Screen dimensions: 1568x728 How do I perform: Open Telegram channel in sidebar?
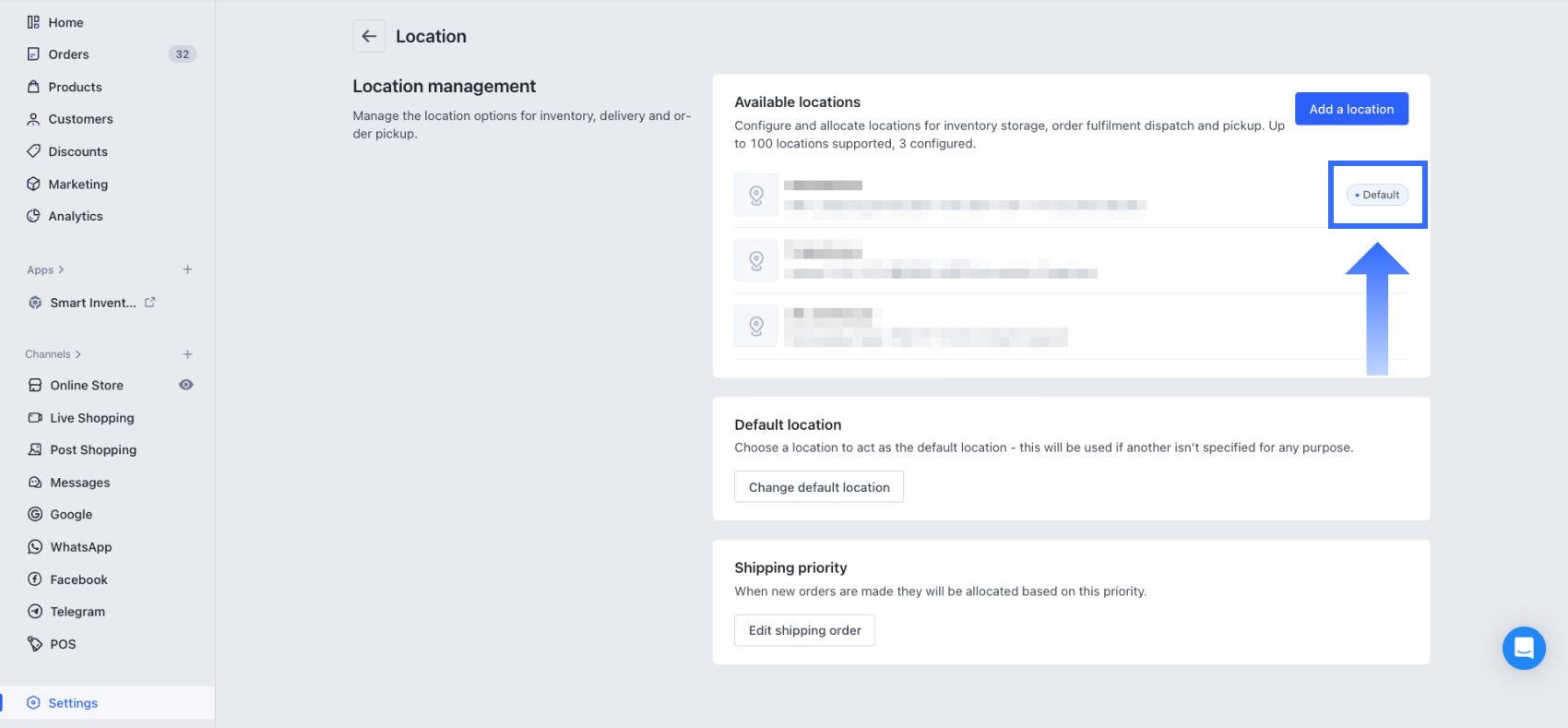(x=77, y=612)
